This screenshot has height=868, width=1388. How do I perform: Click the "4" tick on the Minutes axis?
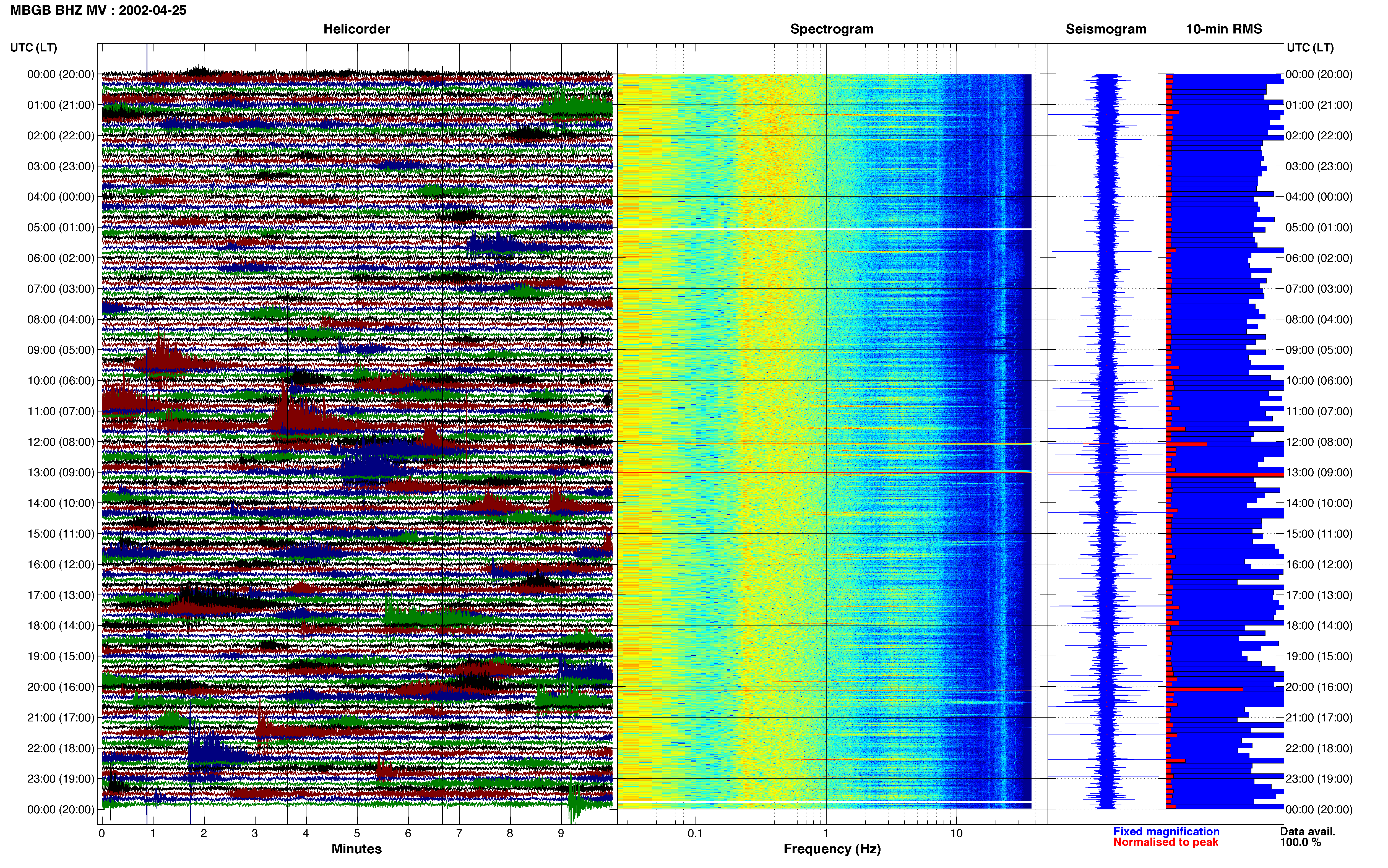[306, 833]
